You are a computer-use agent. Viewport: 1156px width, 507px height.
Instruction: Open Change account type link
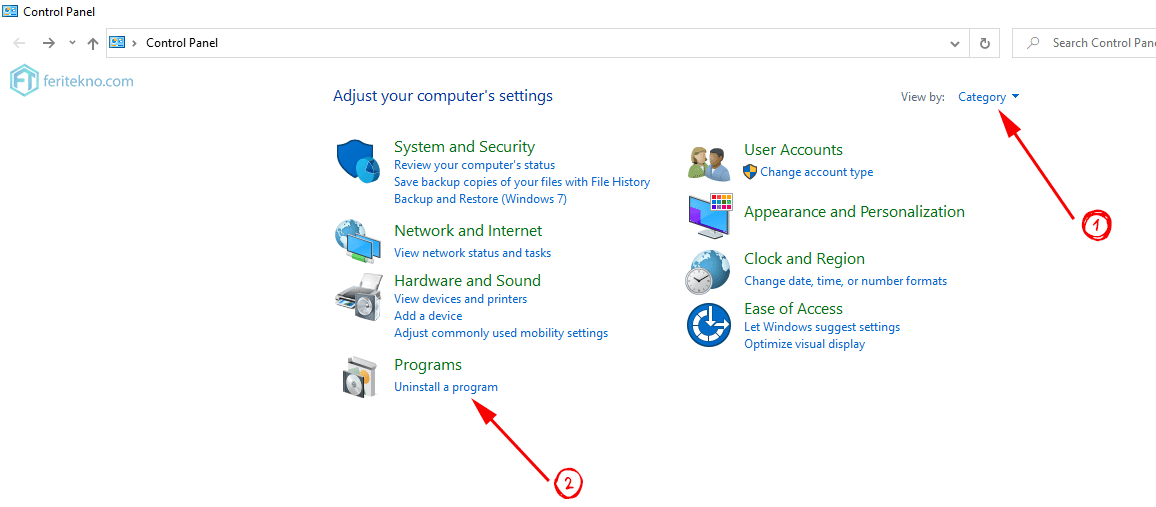coord(817,172)
